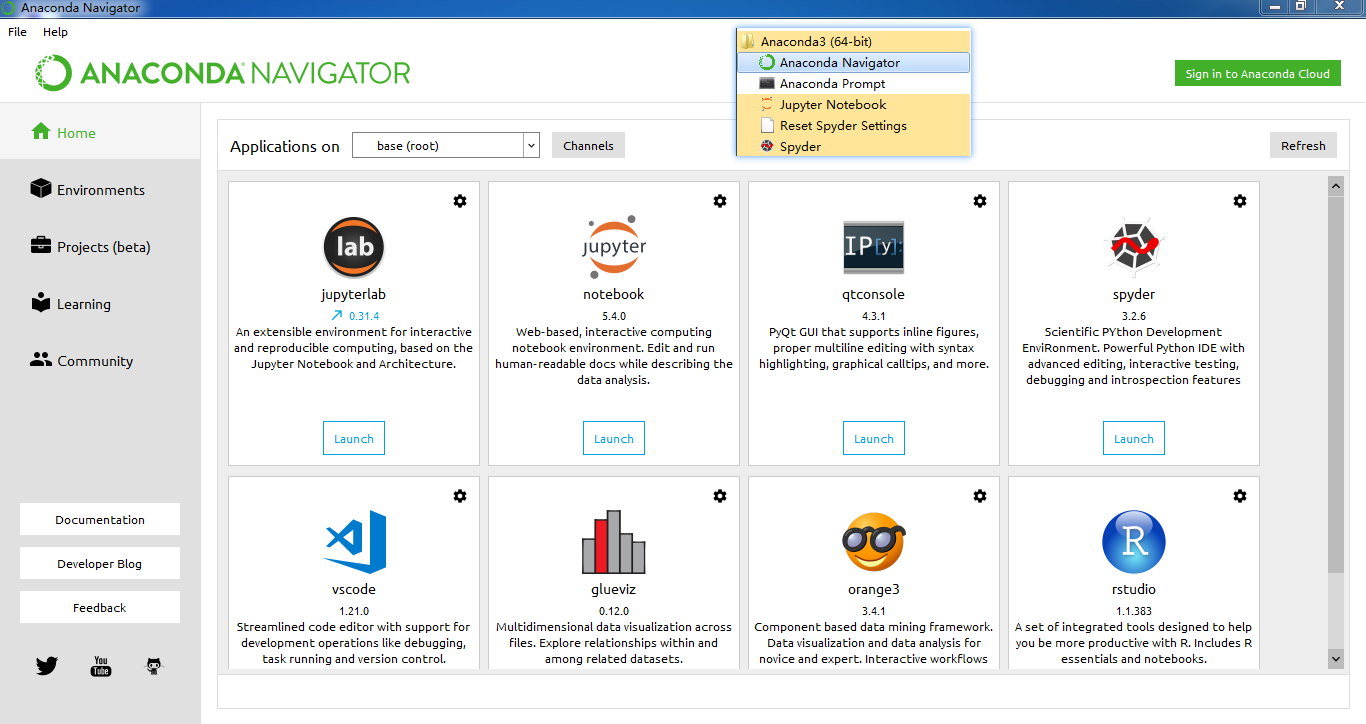Open the notebook tile gear icon

click(720, 201)
